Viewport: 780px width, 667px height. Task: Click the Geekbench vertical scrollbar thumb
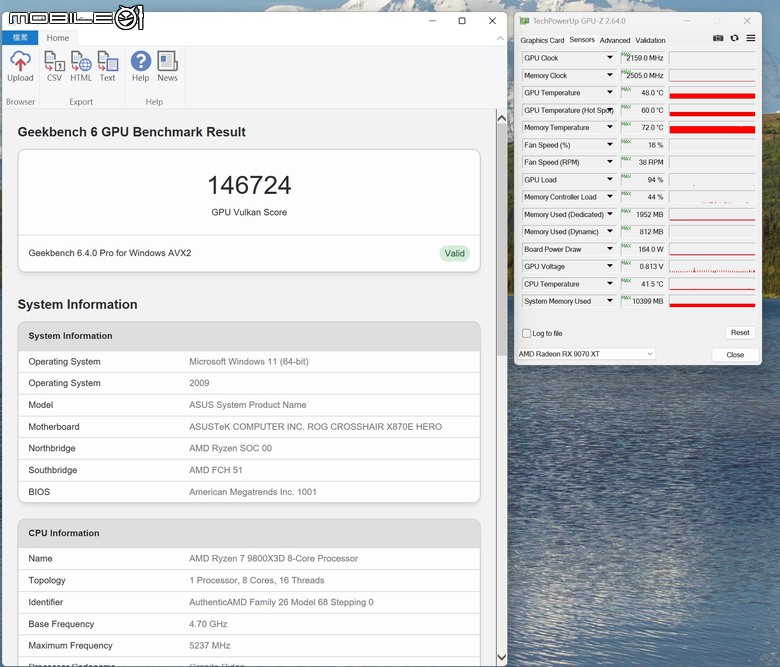click(501, 240)
